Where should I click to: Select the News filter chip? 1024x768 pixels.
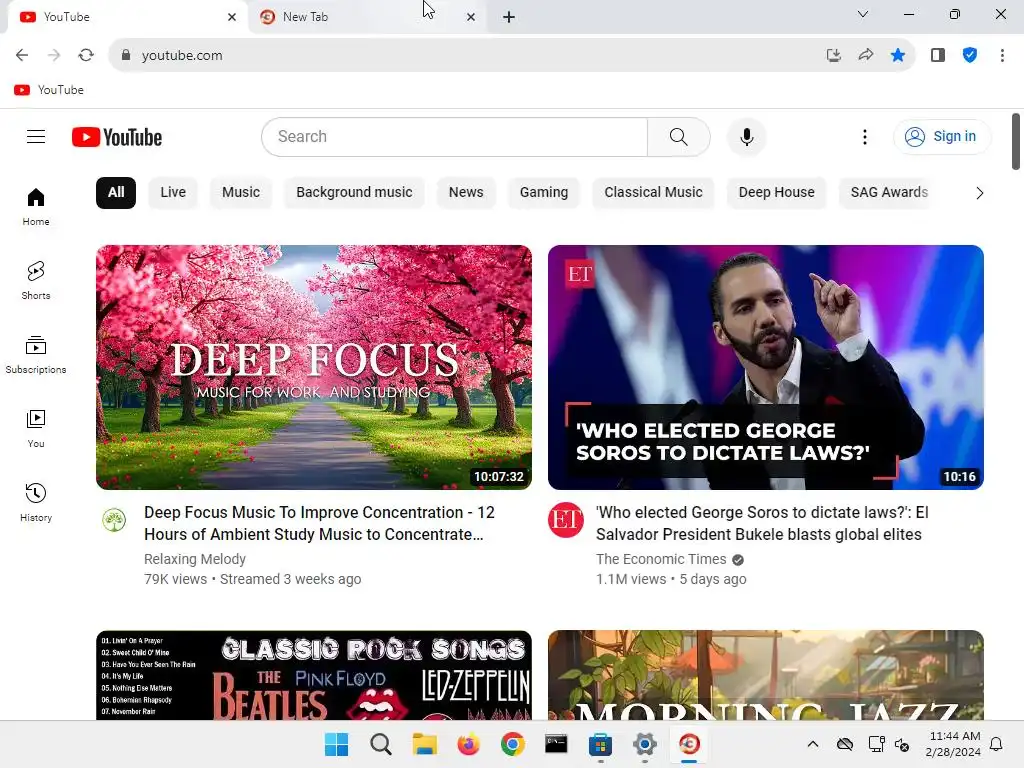tap(466, 193)
